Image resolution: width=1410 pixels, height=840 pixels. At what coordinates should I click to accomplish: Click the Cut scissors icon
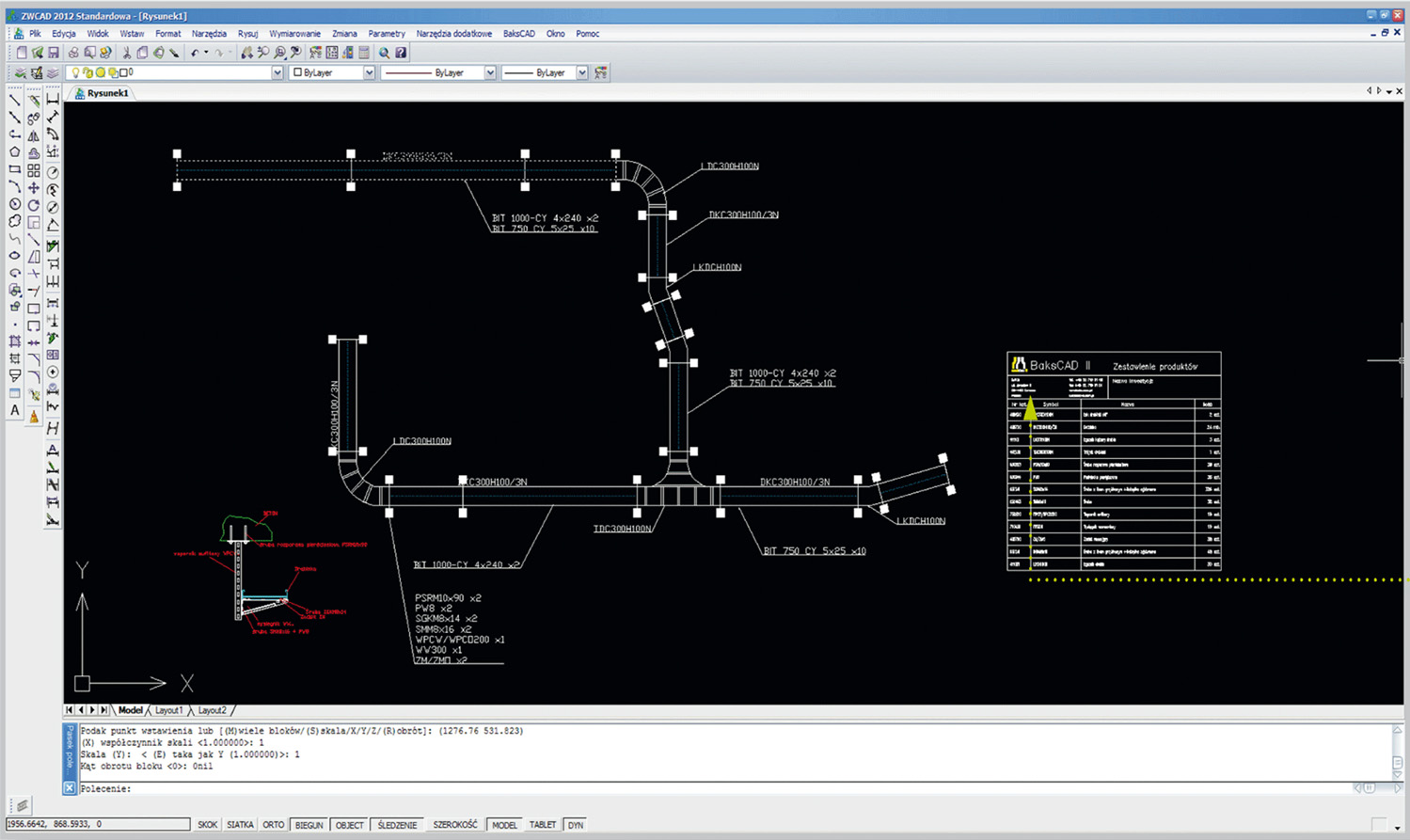126,53
